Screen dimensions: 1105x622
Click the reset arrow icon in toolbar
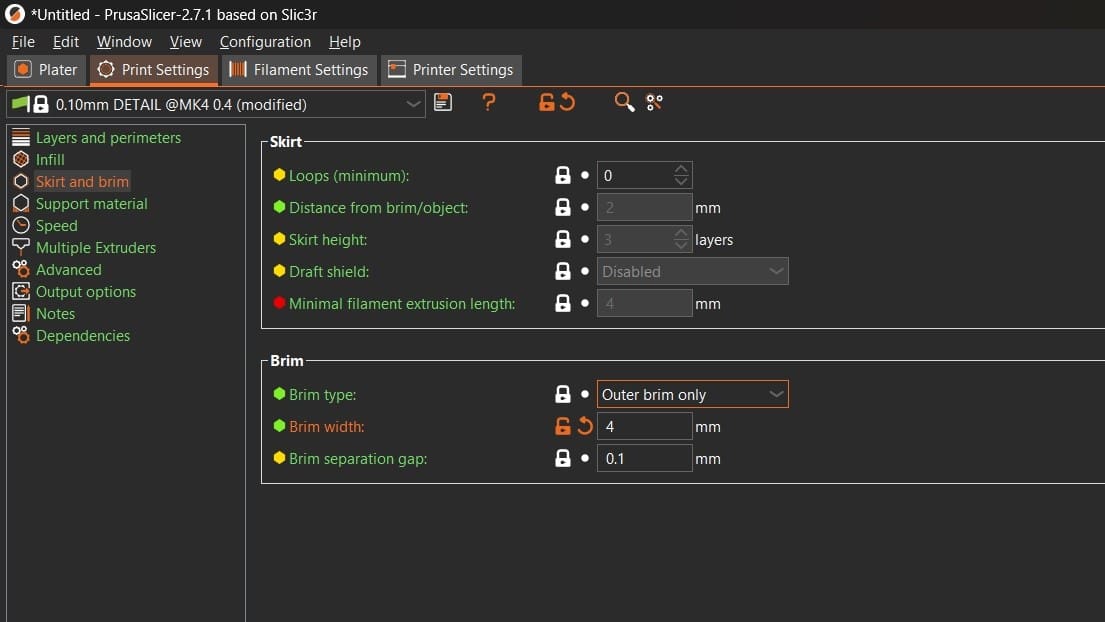(567, 102)
